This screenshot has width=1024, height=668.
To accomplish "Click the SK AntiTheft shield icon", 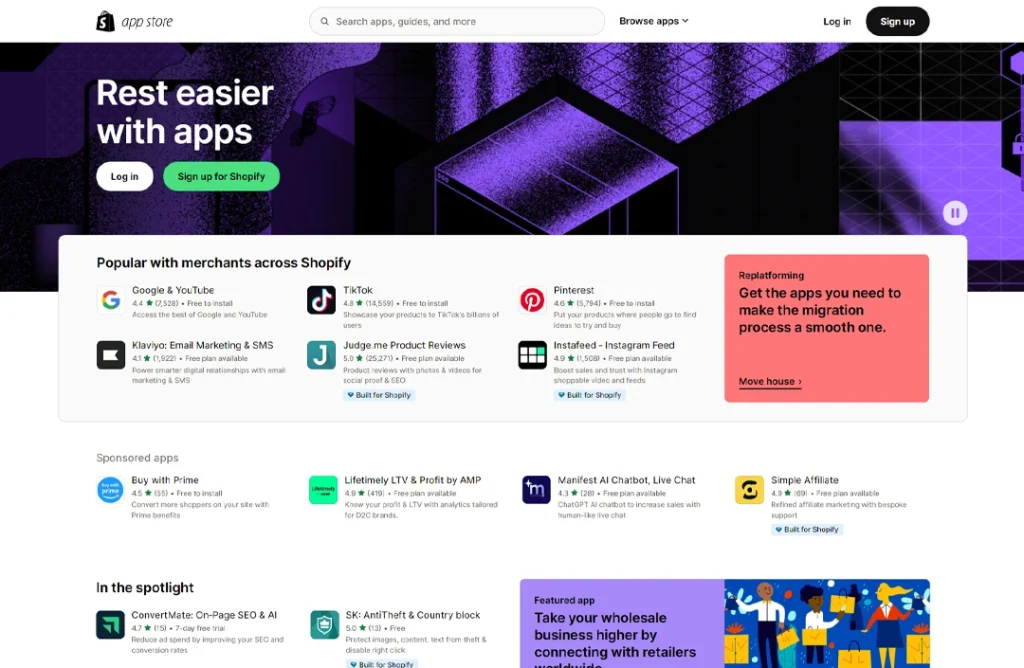I will (x=324, y=625).
